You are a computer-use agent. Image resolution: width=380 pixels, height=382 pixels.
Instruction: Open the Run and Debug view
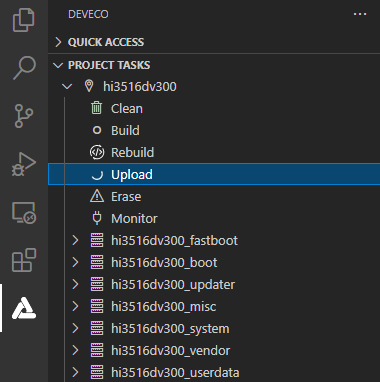24,164
